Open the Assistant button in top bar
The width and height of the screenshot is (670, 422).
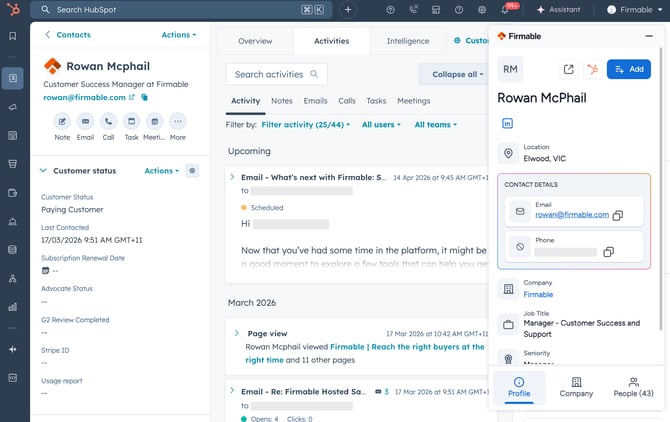[558, 9]
